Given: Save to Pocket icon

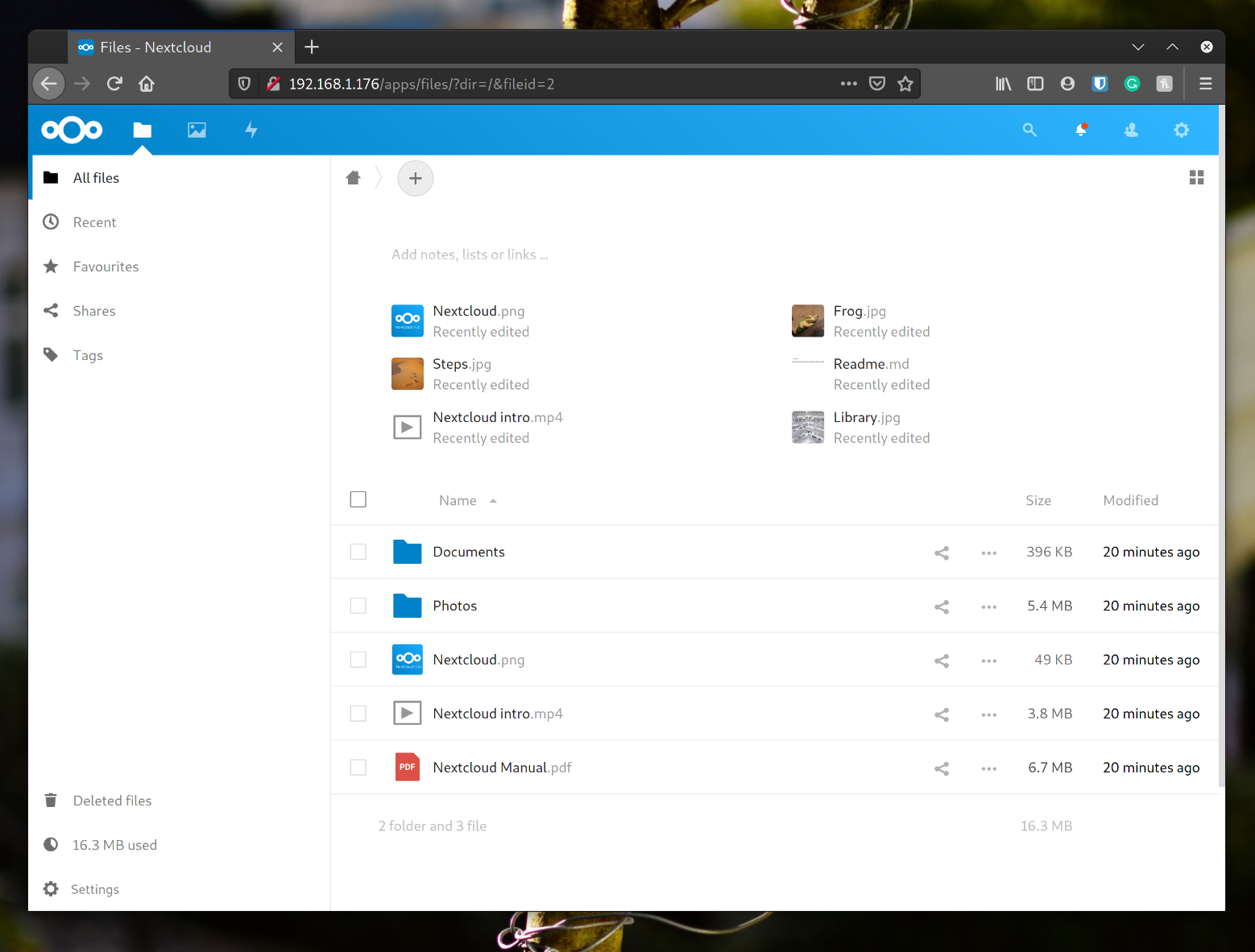Looking at the screenshot, I should [x=877, y=83].
